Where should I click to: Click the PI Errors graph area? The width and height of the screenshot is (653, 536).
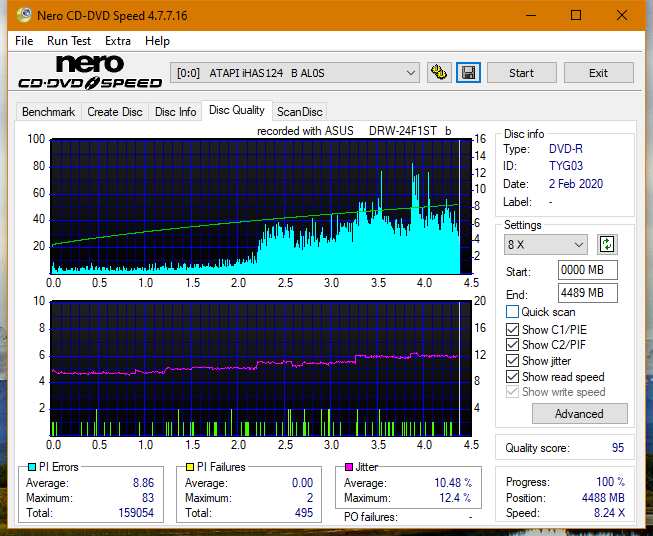[261, 207]
